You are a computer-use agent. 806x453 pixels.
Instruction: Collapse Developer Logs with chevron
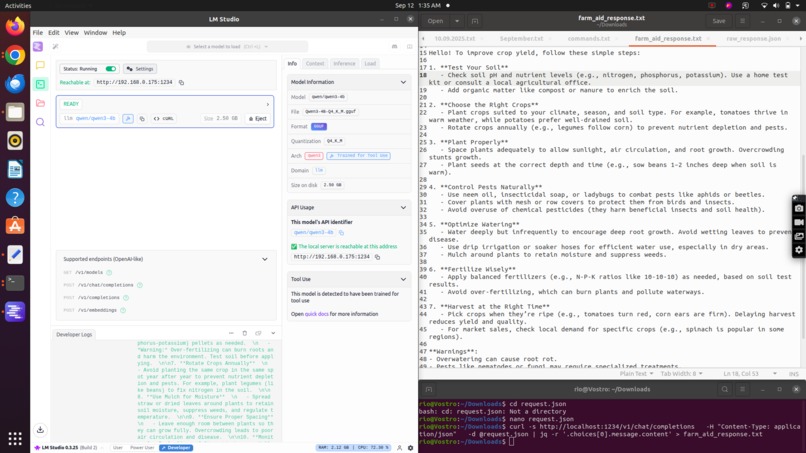273,333
